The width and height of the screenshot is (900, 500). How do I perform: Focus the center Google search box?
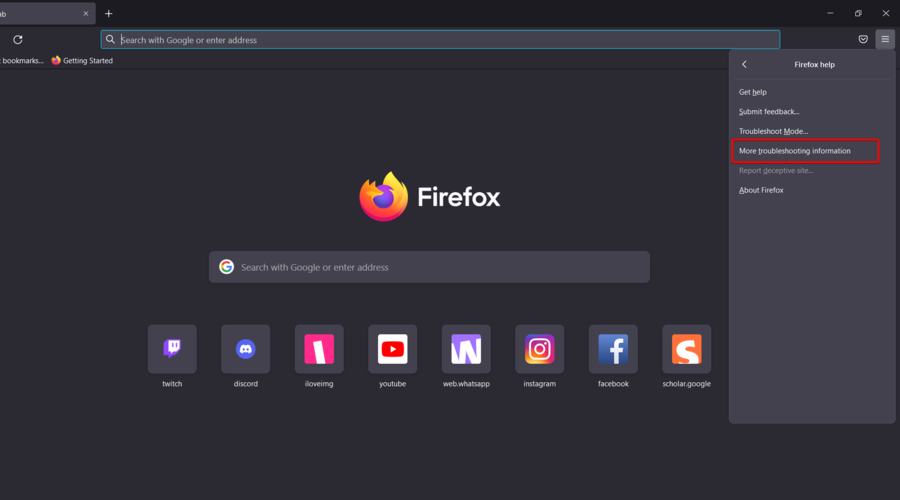tap(429, 267)
